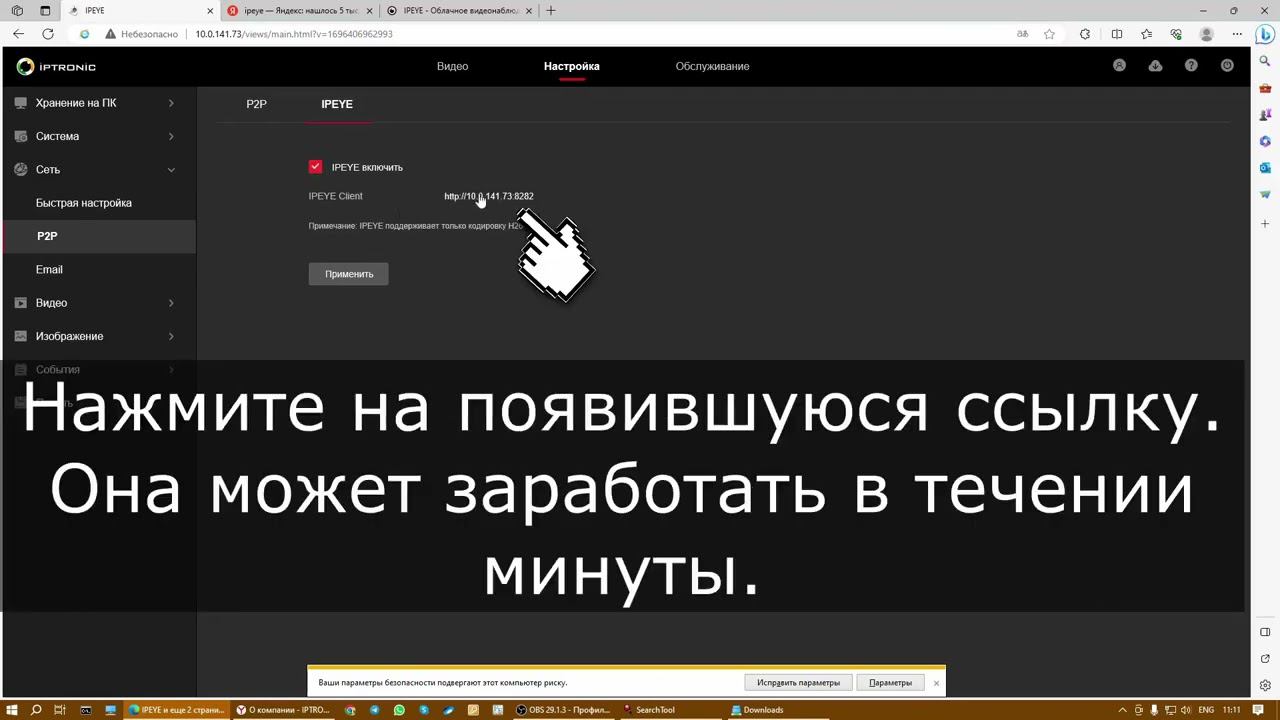The width and height of the screenshot is (1280, 720).
Task: Open the Настройка top menu
Action: pyautogui.click(x=572, y=66)
